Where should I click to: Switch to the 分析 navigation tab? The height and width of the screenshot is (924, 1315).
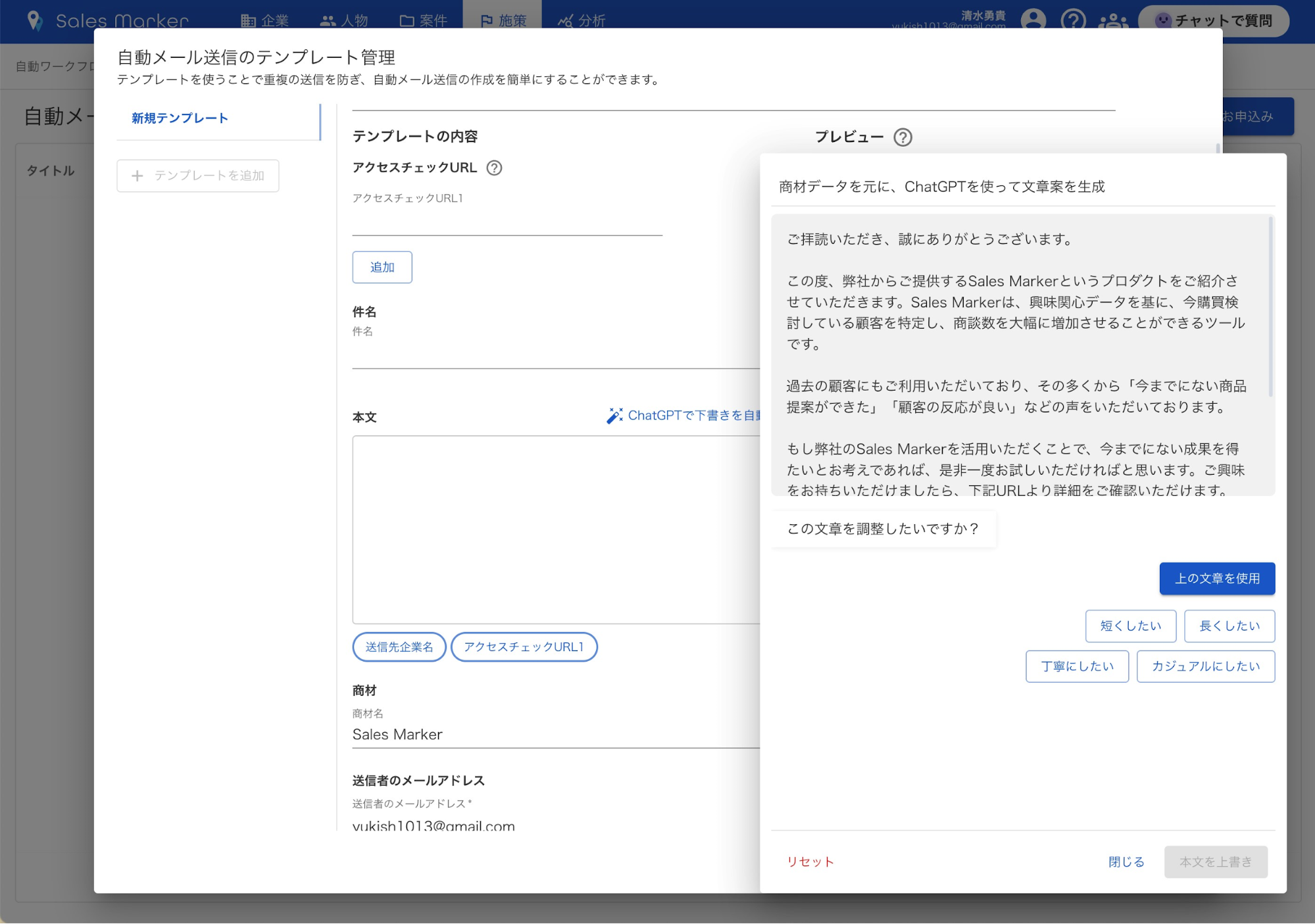[x=582, y=20]
